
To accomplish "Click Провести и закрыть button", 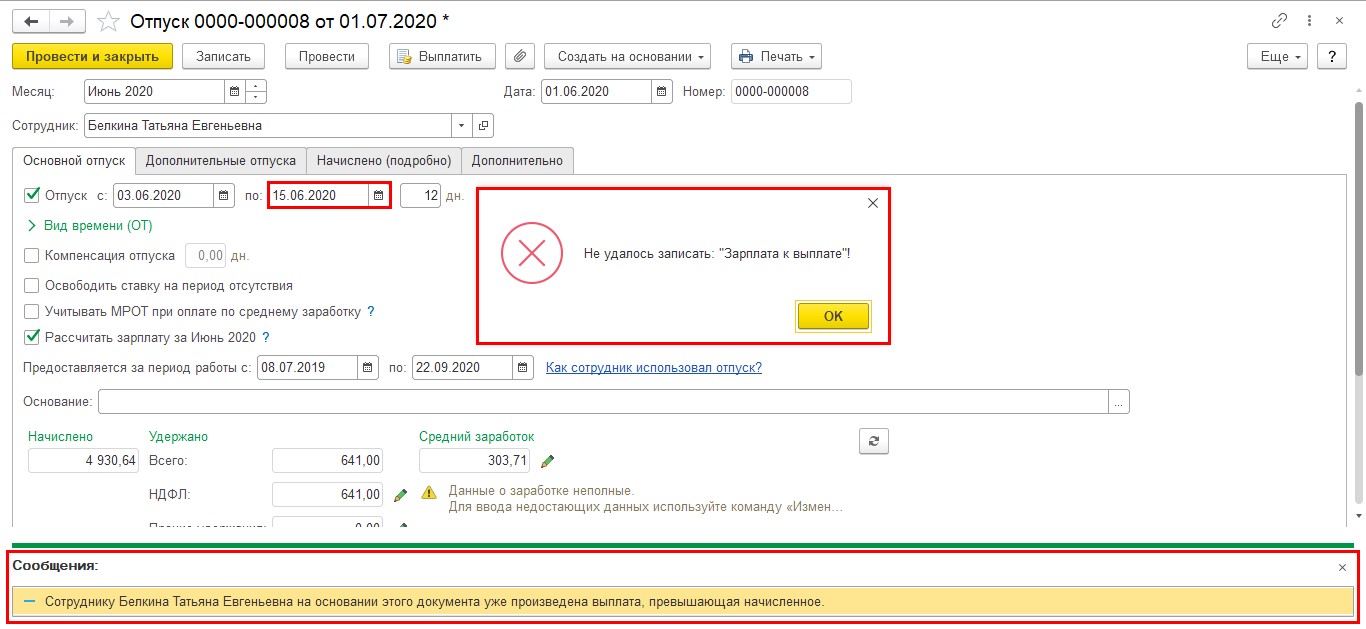I will pos(92,57).
